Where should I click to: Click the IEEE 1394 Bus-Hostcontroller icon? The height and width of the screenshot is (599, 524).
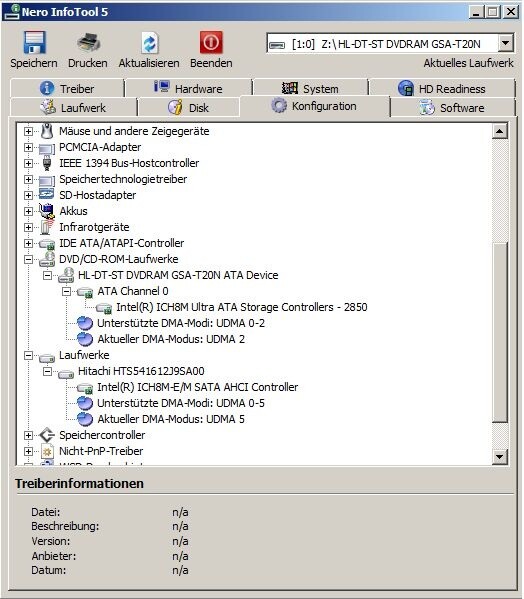click(x=47, y=163)
